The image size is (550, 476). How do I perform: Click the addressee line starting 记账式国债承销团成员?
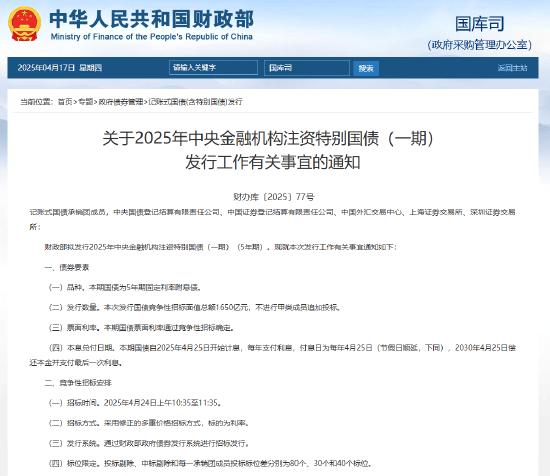point(272,219)
